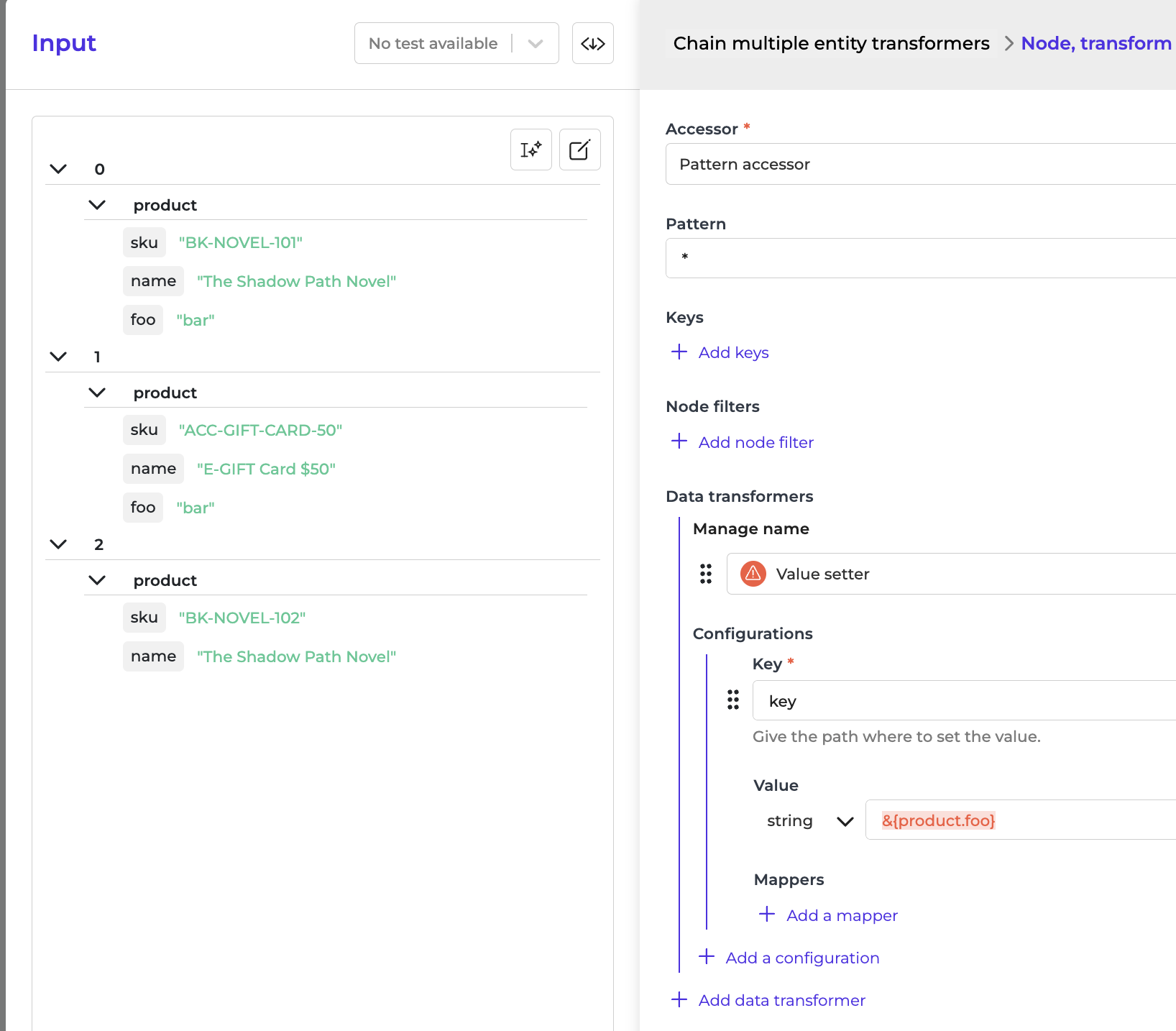Collapse item 2 in input tree
Screen dimensions: 1176x1031
pos(58,544)
